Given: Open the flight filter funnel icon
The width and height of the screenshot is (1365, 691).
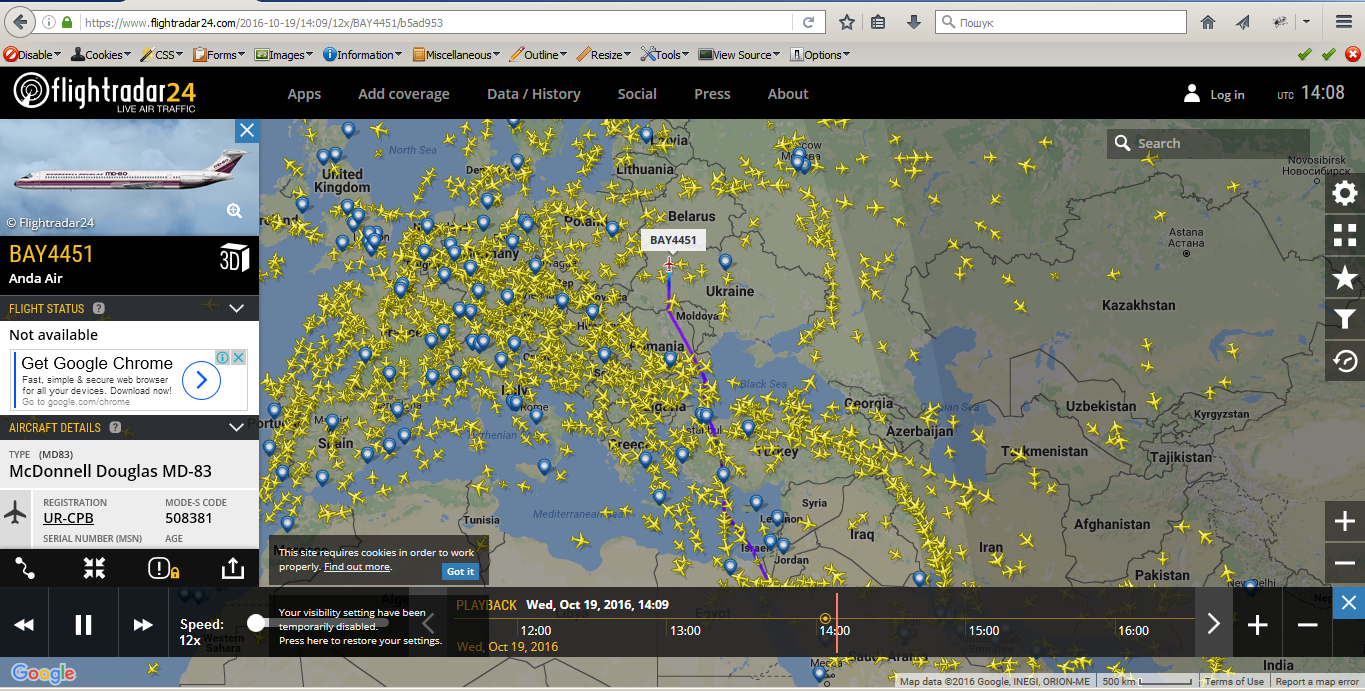Looking at the screenshot, I should click(1345, 319).
